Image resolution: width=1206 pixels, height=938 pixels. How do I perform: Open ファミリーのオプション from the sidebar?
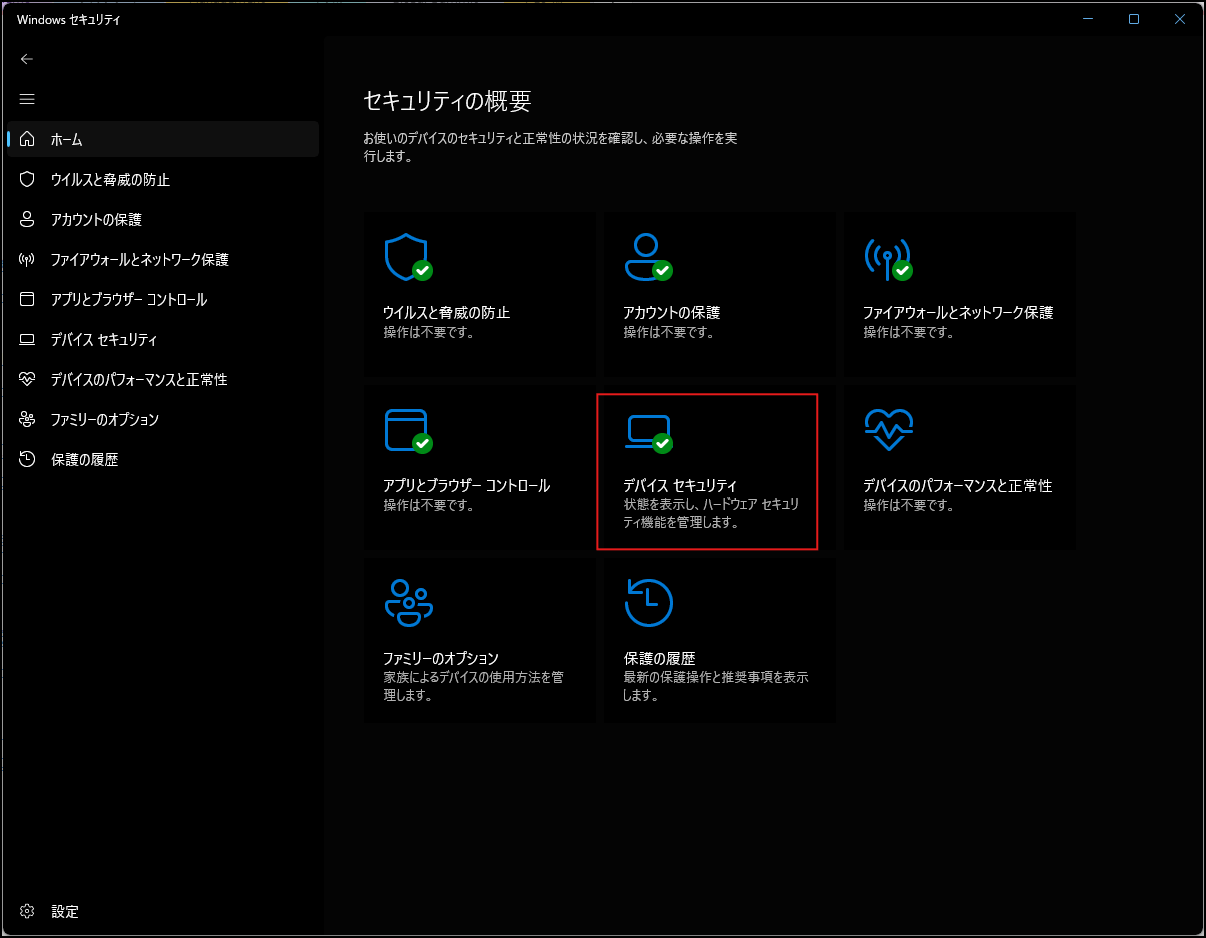coord(162,419)
